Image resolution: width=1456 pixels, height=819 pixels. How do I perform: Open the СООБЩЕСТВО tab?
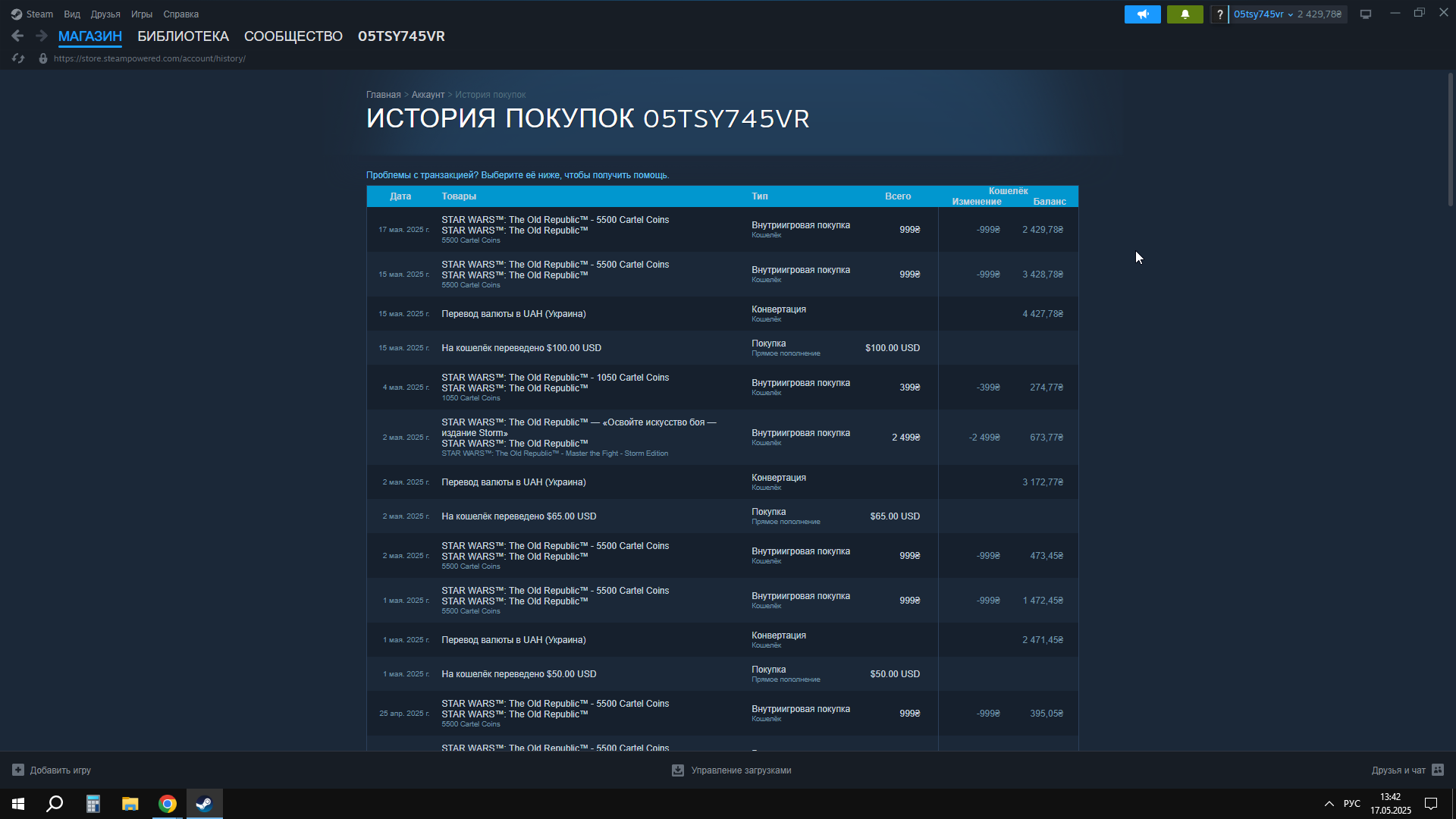(x=293, y=36)
